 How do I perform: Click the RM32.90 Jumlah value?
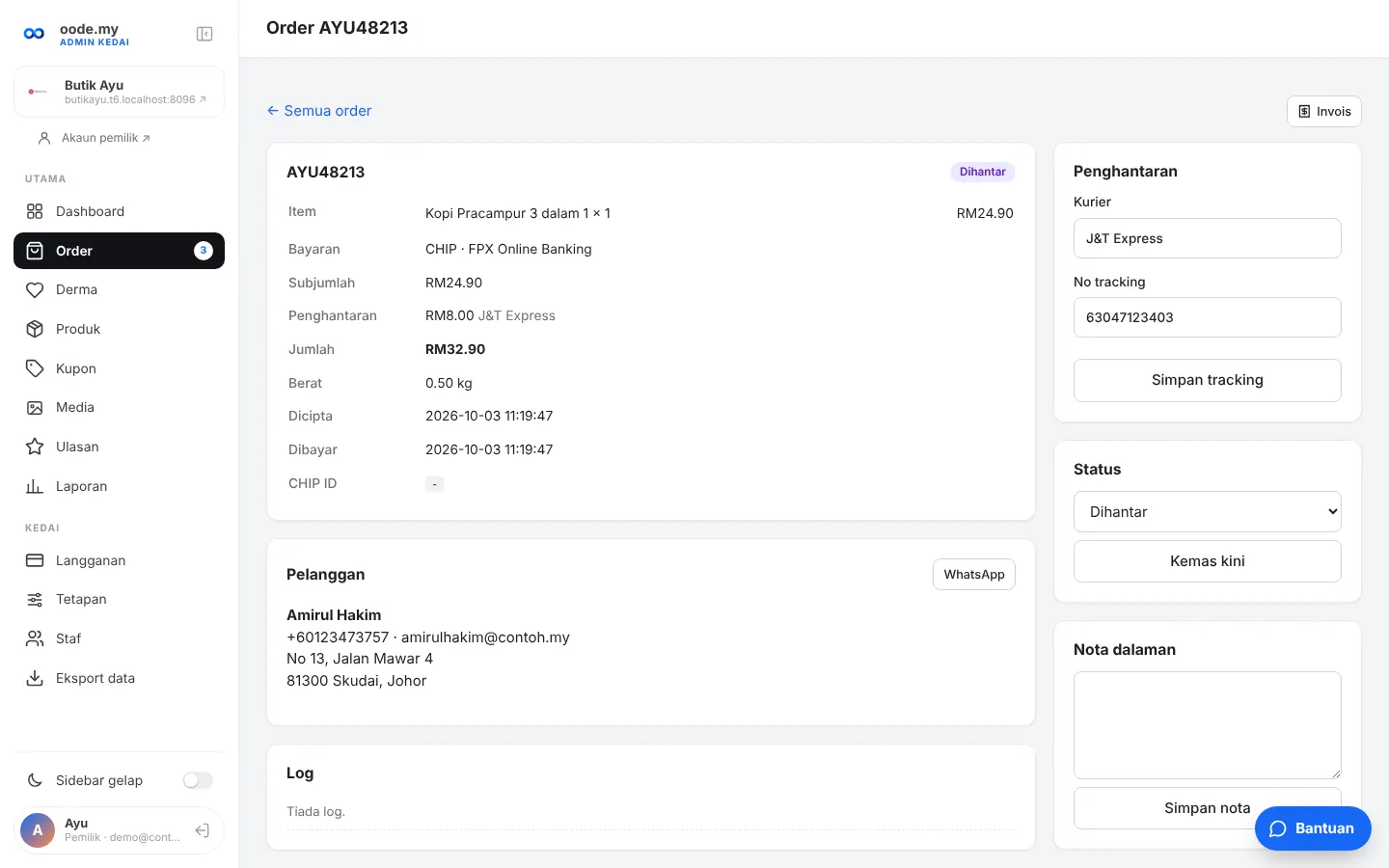(x=455, y=349)
